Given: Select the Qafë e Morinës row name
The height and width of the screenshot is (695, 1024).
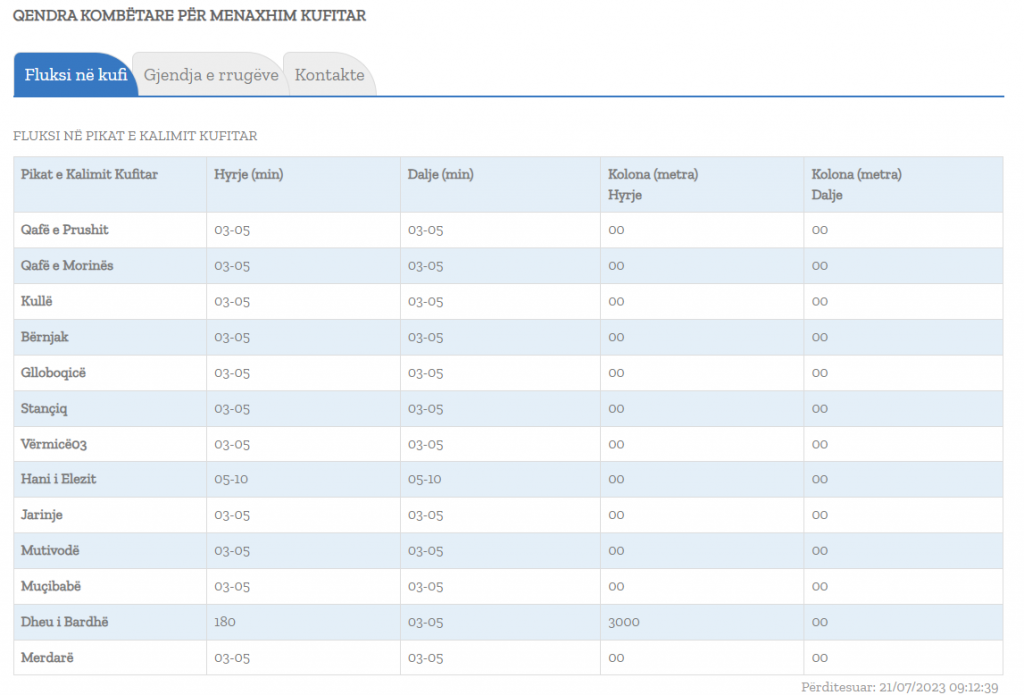Looking at the screenshot, I should pos(67,266).
